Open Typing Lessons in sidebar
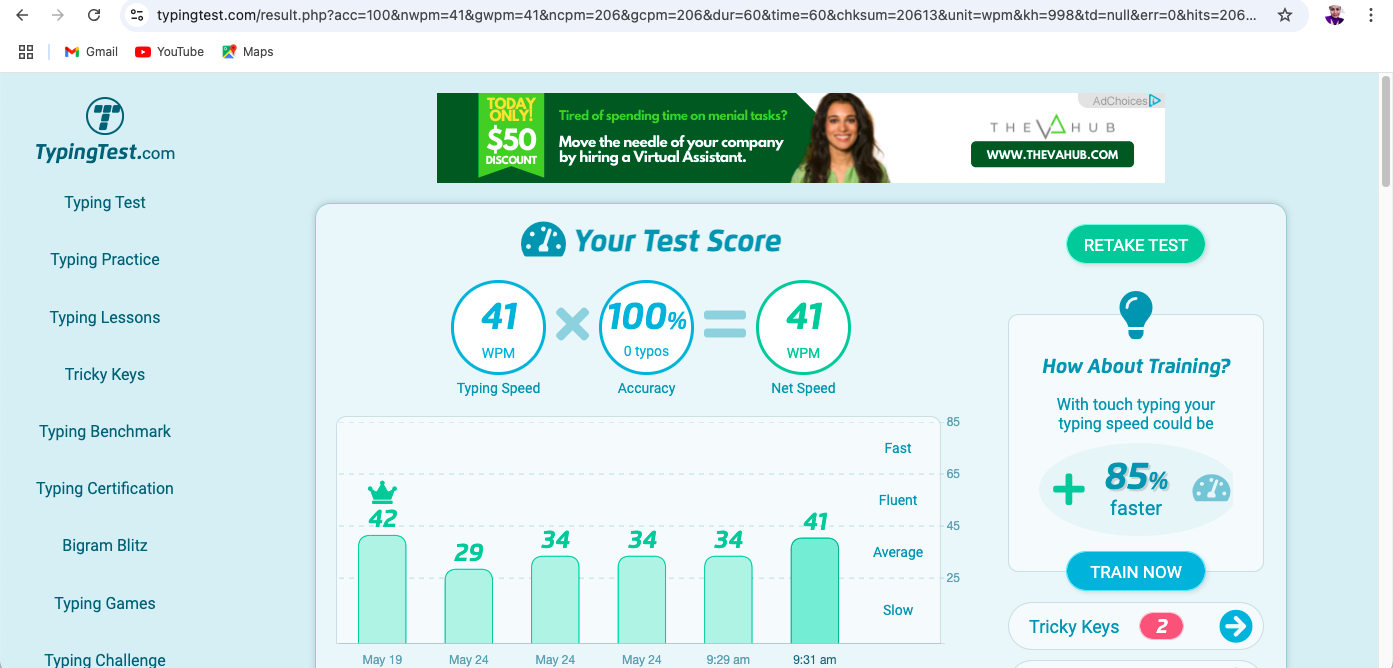 coord(105,317)
